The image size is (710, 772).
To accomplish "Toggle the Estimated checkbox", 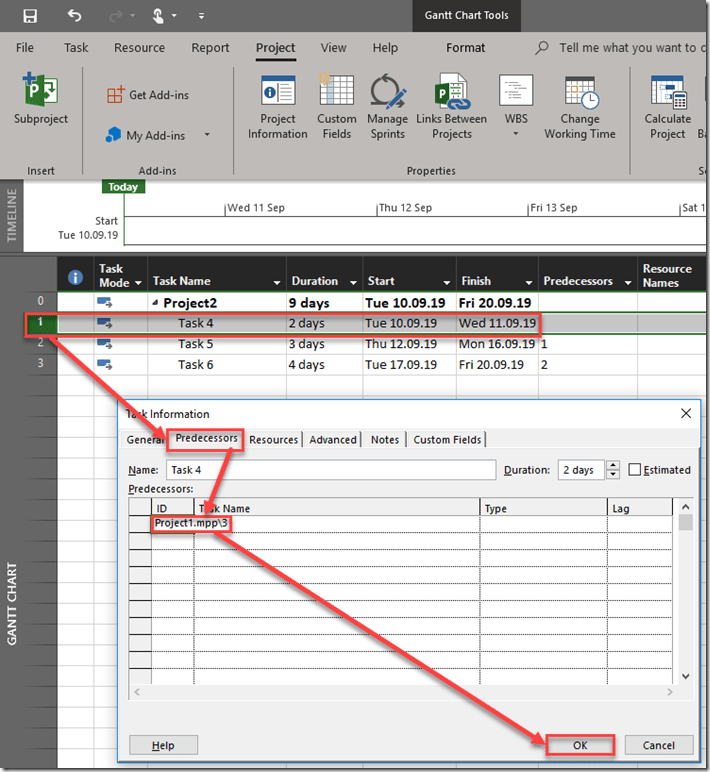I will click(635, 470).
